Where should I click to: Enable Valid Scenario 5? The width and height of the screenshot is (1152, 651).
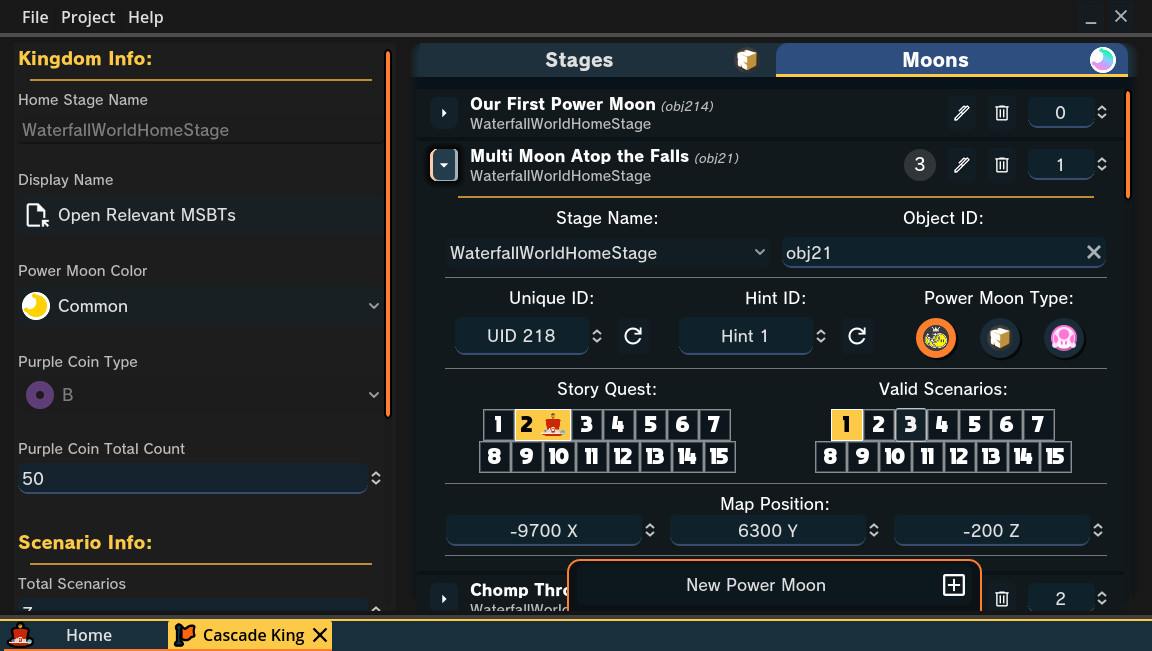coord(974,424)
